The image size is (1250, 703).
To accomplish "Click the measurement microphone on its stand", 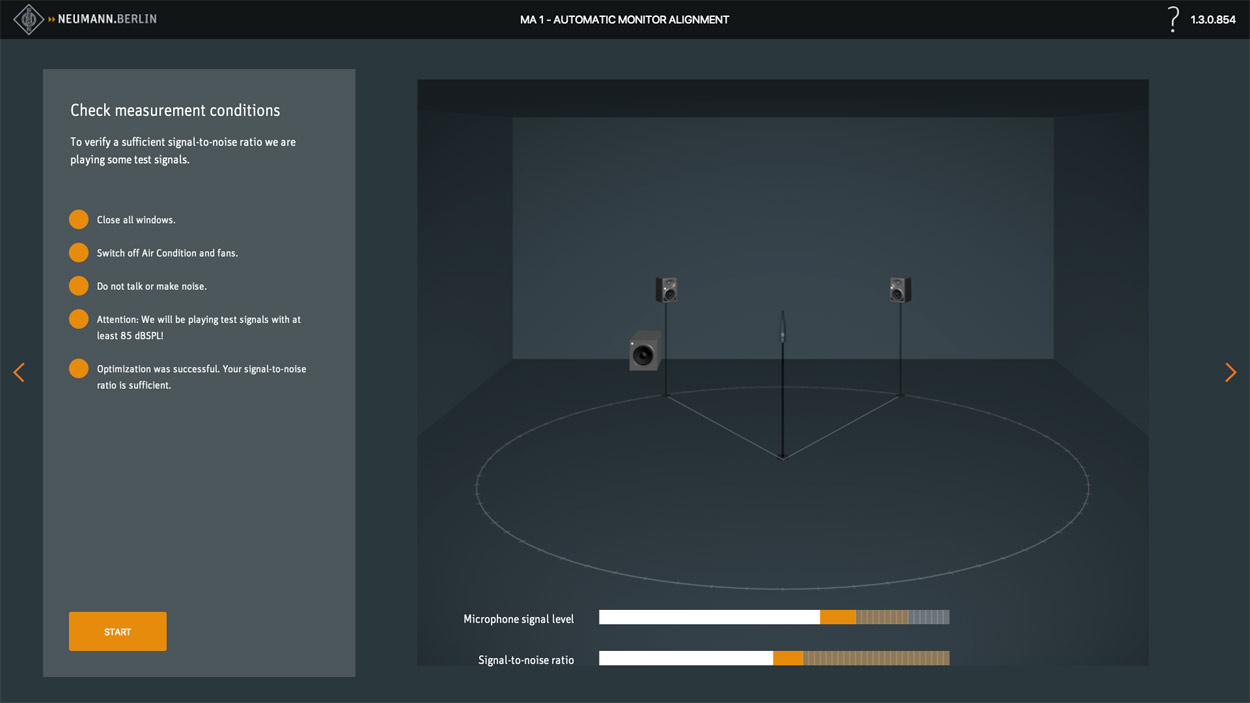I will pos(783,328).
